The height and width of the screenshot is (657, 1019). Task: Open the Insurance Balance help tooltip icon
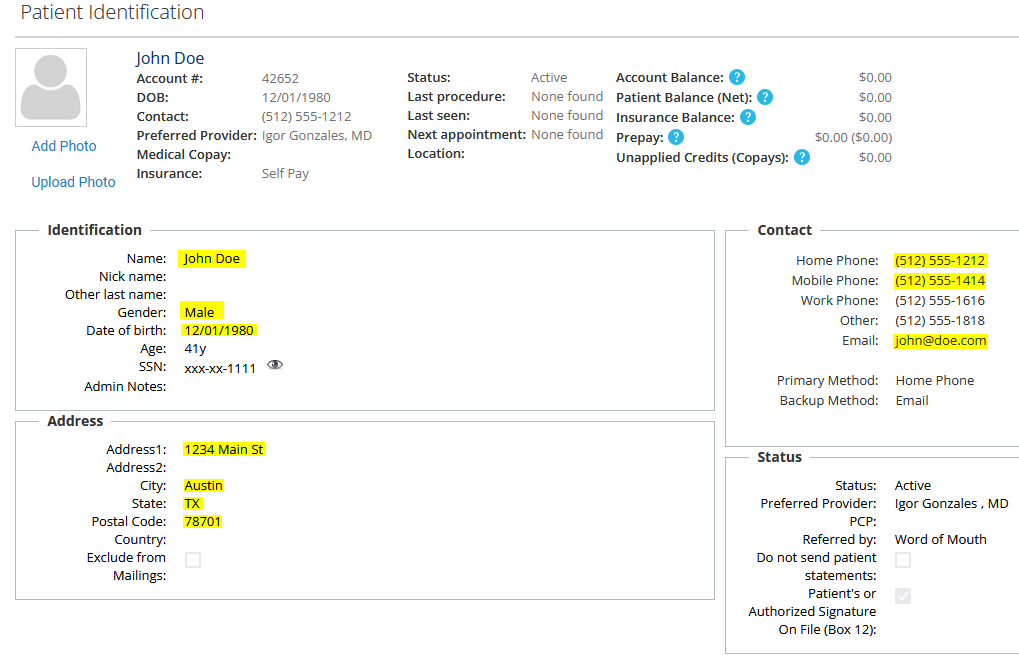[747, 117]
